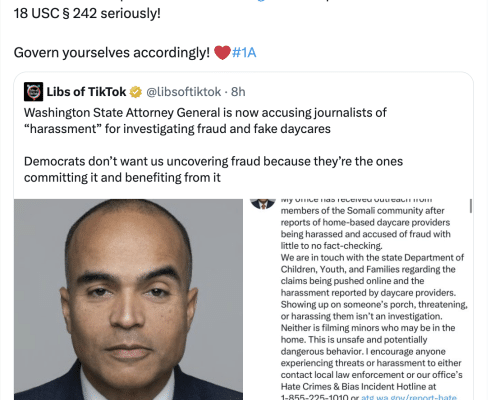Click 'Hate Crimes & Bias Incident Hotline' text

tap(354, 387)
